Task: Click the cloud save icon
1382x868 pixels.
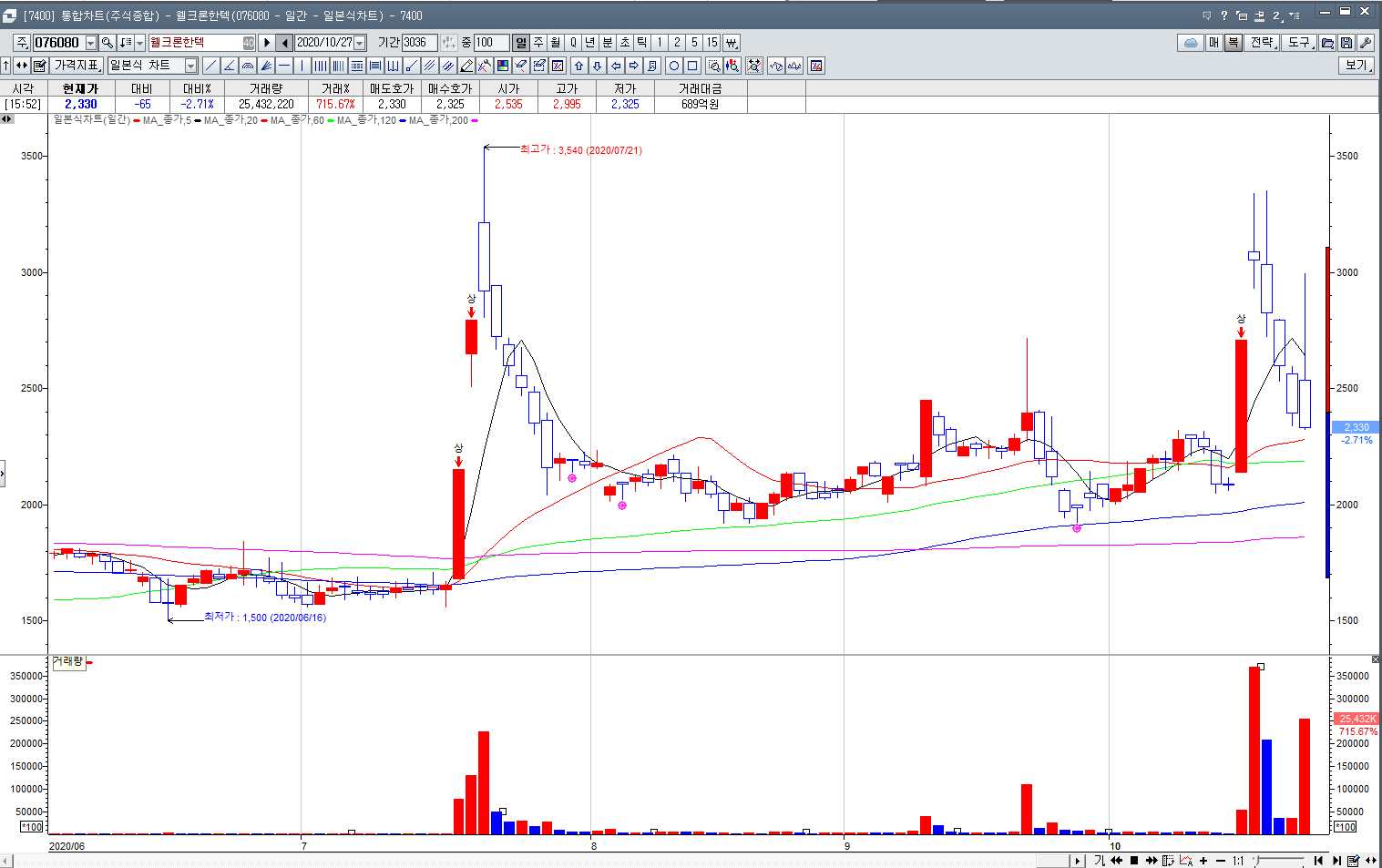Action: pyautogui.click(x=1190, y=43)
